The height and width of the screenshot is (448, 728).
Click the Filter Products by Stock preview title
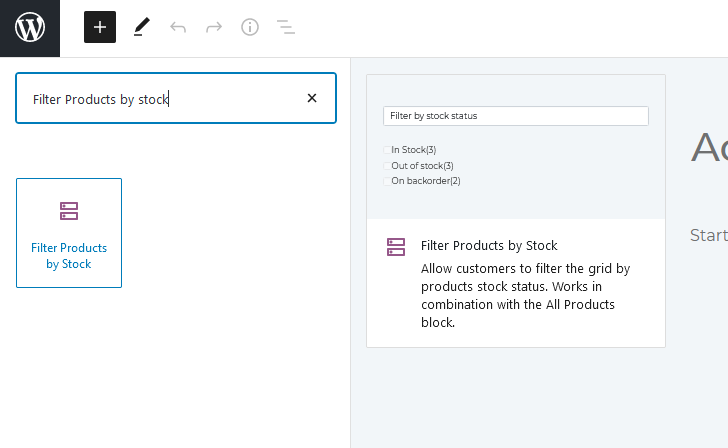[489, 246]
